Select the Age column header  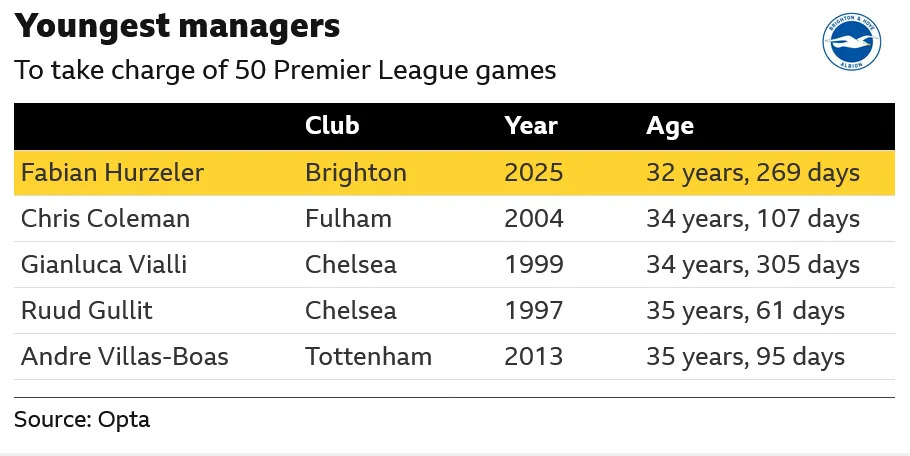pyautogui.click(x=670, y=126)
